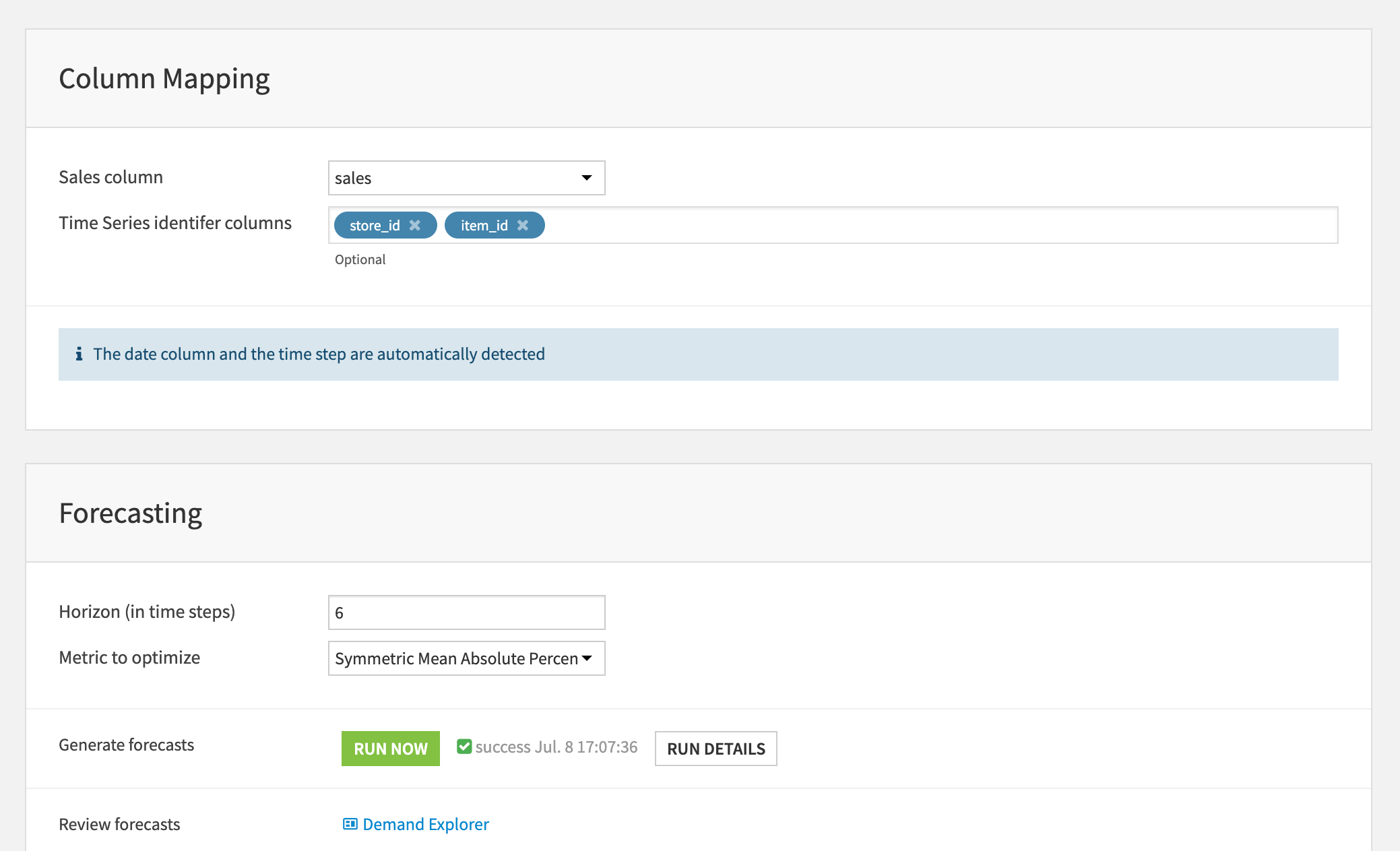Click the info icon in the blue banner

click(x=80, y=353)
